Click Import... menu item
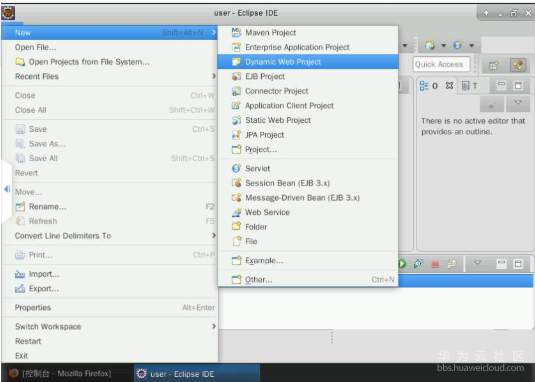Screen dimensions: 535x382 click(x=109, y=274)
